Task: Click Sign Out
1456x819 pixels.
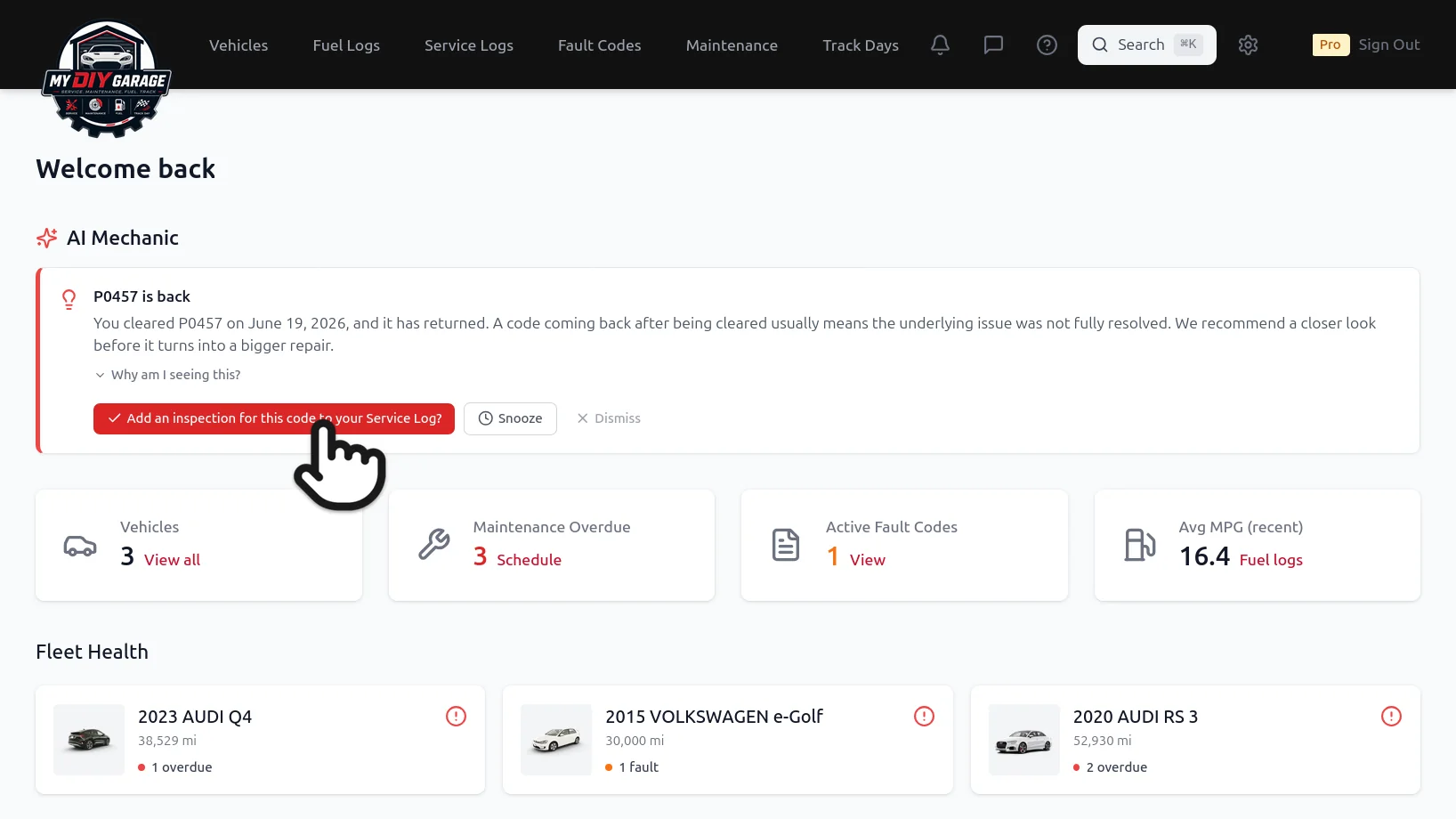Action: tap(1389, 45)
